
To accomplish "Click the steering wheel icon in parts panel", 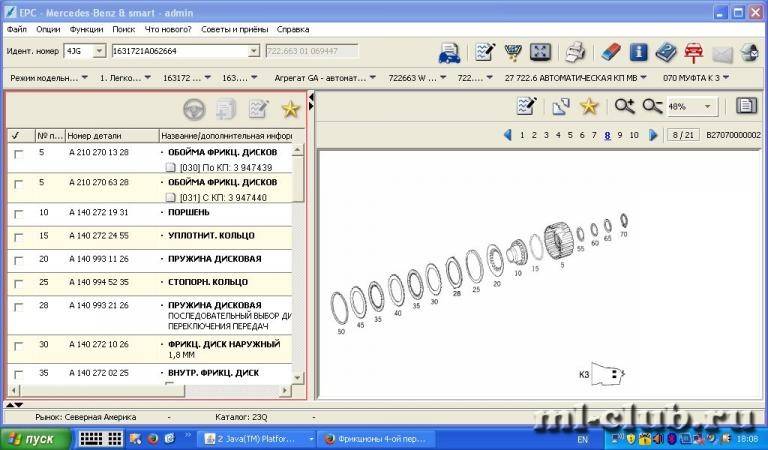I will [194, 109].
